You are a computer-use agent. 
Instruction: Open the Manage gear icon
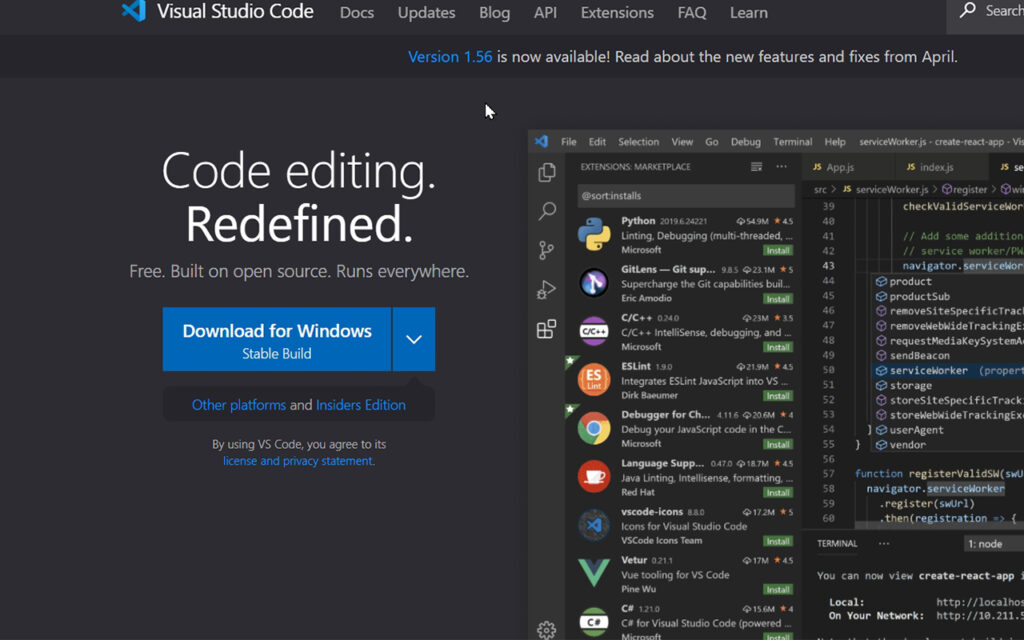[x=546, y=629]
